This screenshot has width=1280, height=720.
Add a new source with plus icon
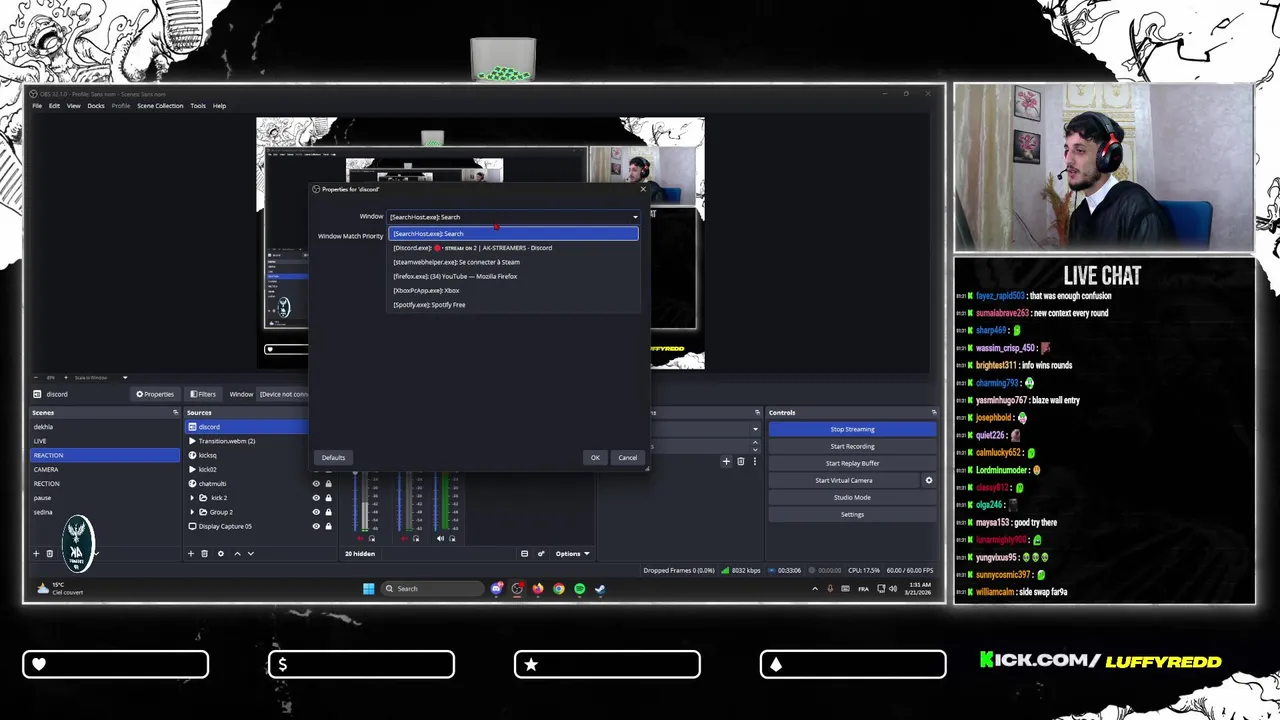click(191, 553)
